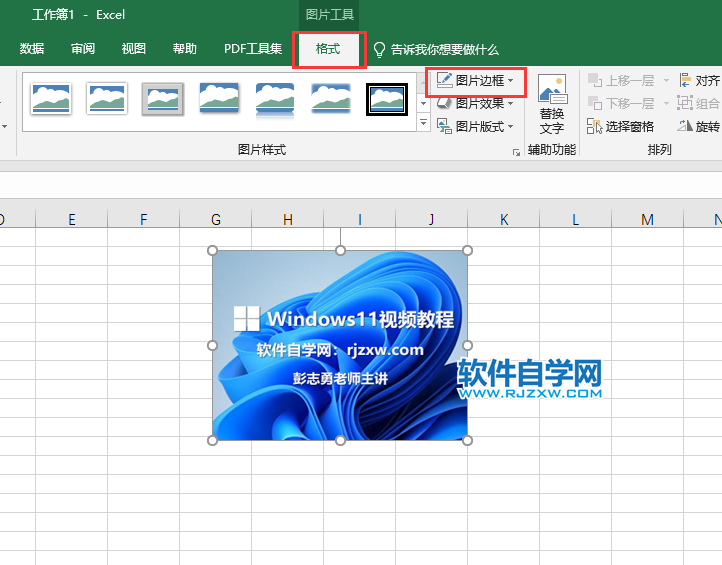The image size is (722, 565).
Task: Open the 图片样式 dialog launcher
Action: 516,152
